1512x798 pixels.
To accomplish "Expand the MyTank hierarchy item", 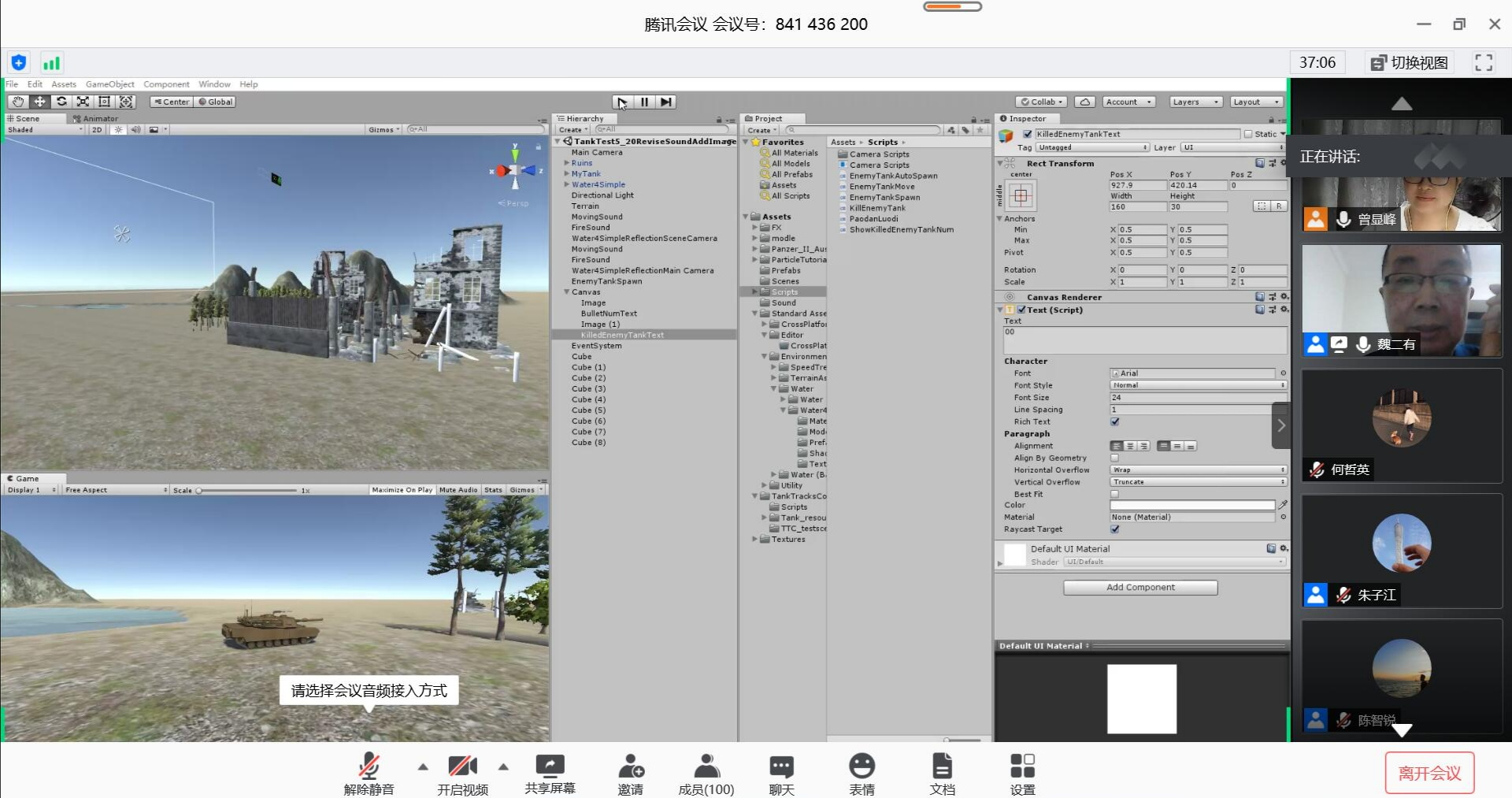I will (566, 174).
